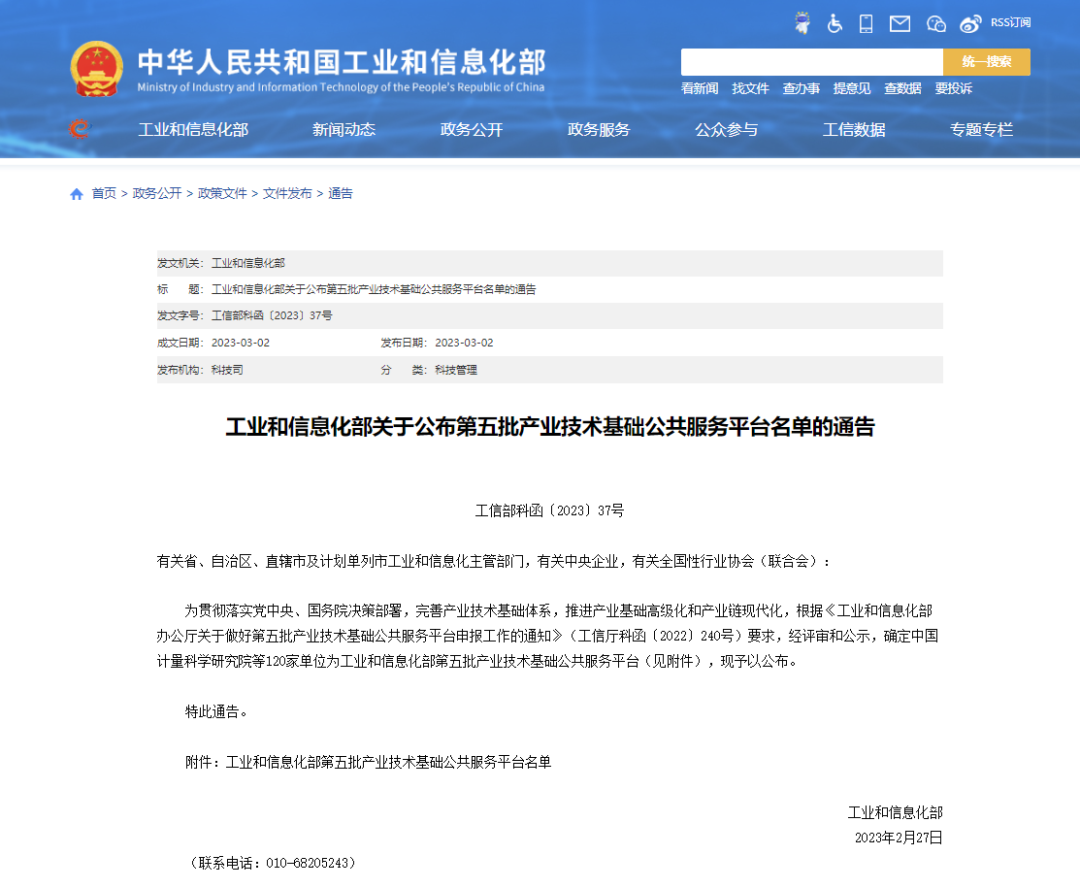The width and height of the screenshot is (1080, 888).
Task: Go to 政策文件 in breadcrumb
Action: 222,194
